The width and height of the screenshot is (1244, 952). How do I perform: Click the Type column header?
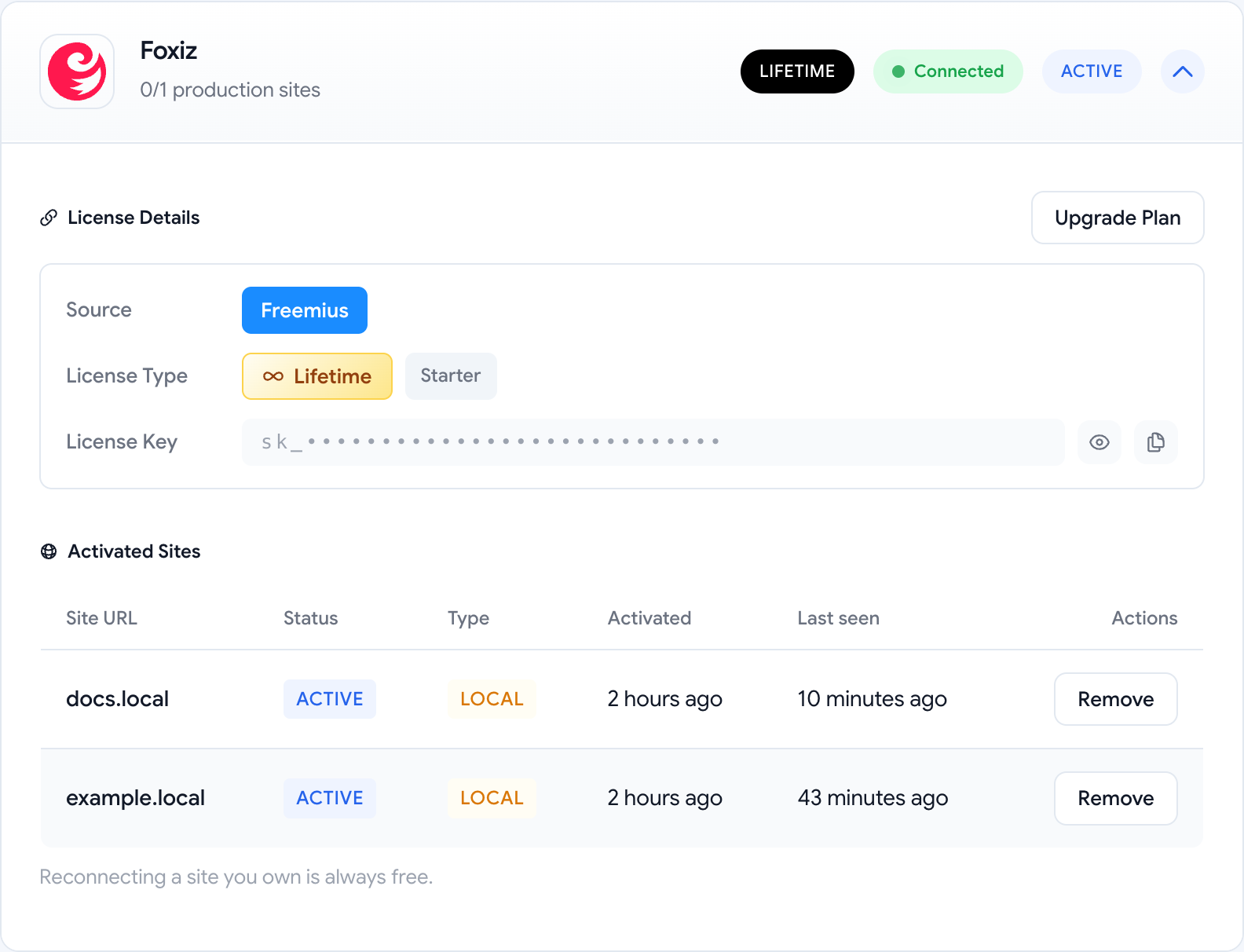tap(469, 619)
